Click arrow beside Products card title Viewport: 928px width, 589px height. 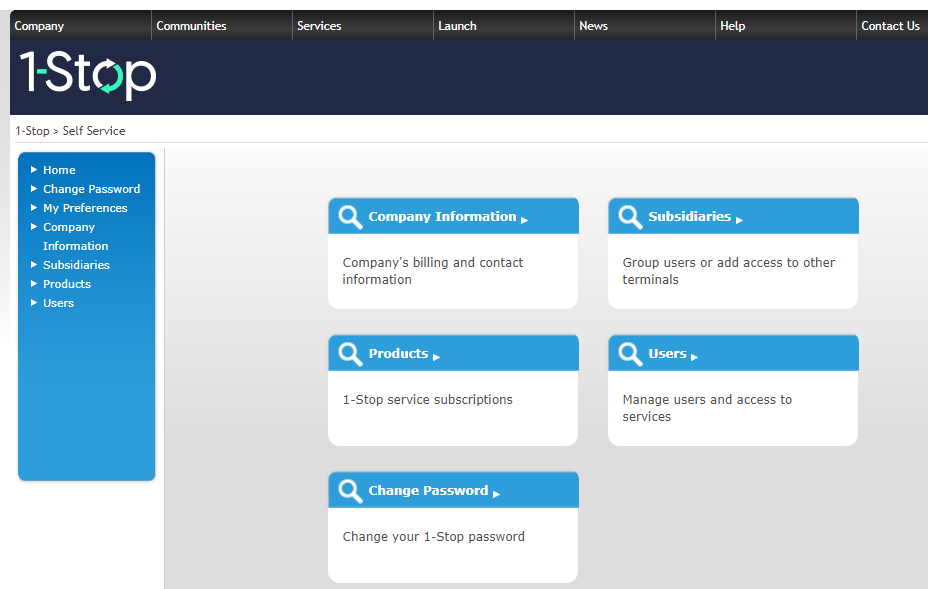coord(436,358)
